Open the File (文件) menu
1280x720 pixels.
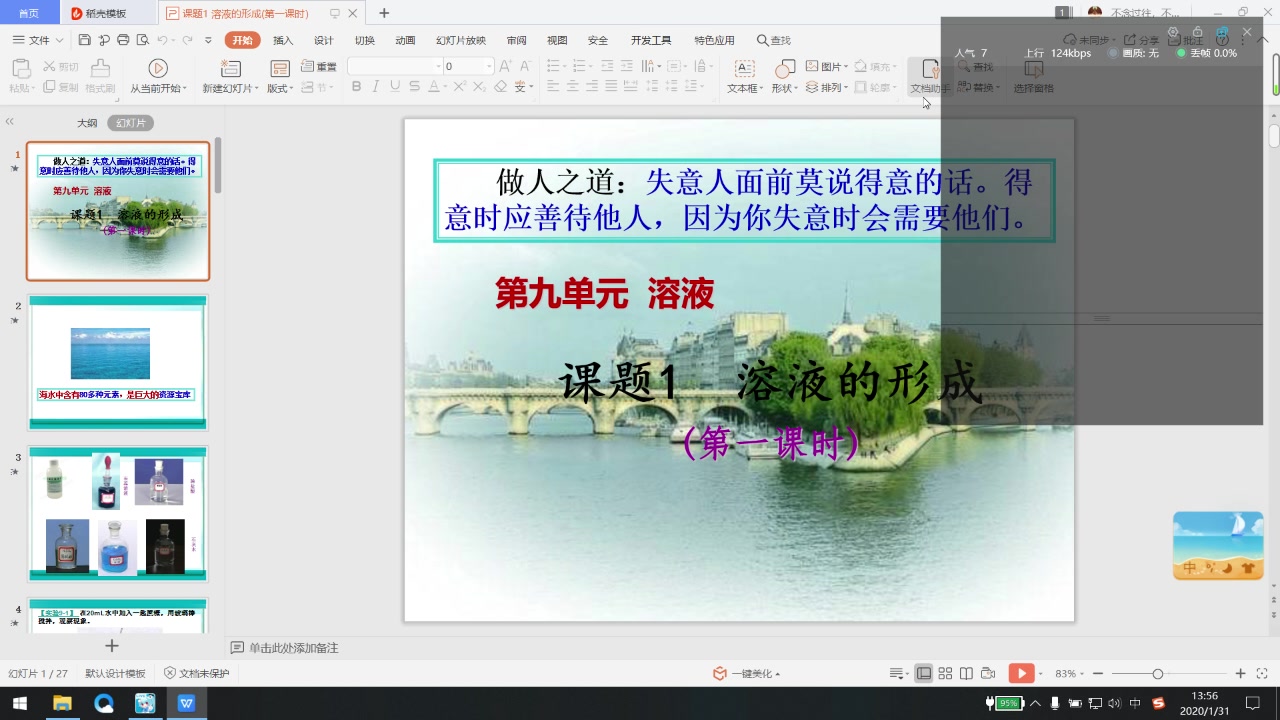click(37, 40)
